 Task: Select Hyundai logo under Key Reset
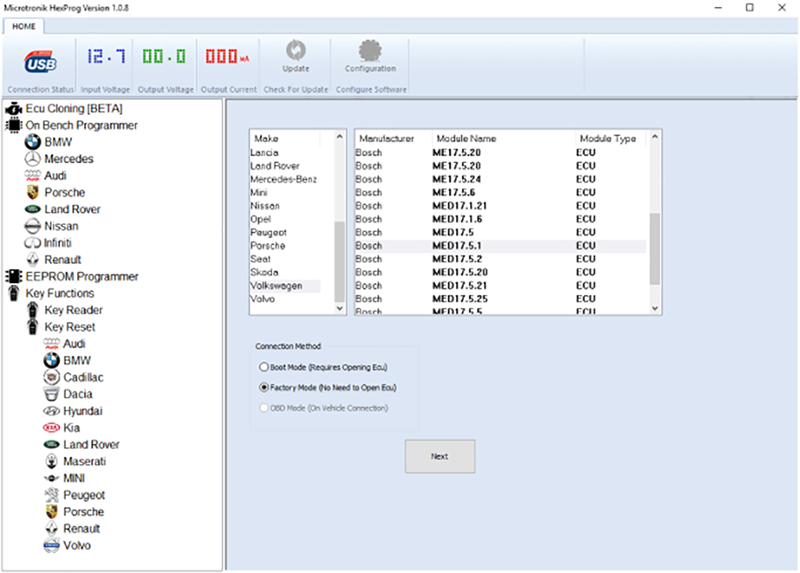click(52, 411)
